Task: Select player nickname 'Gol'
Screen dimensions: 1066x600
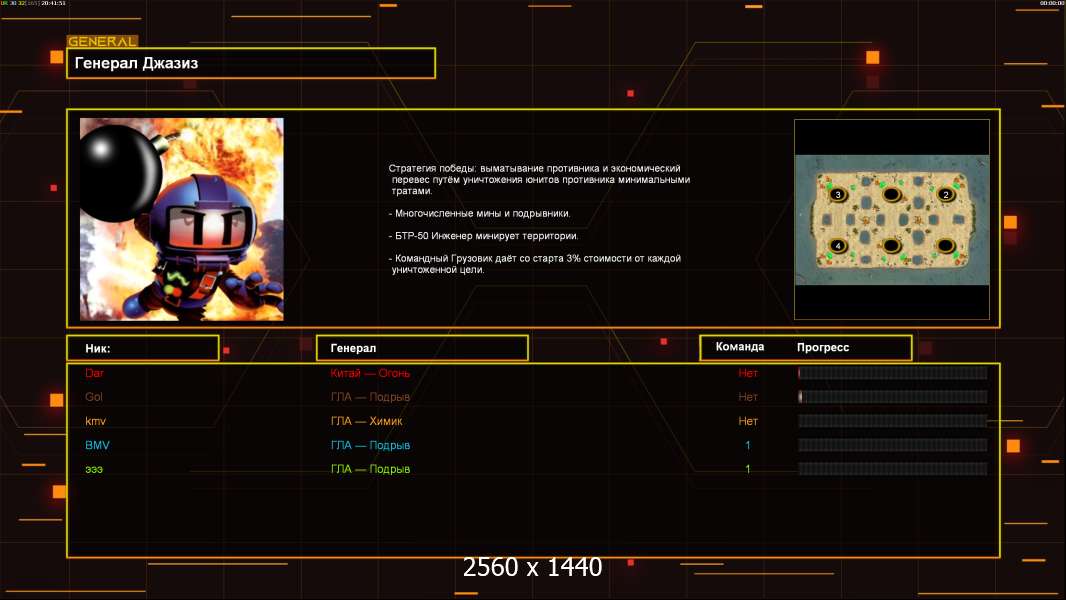Action: point(94,397)
